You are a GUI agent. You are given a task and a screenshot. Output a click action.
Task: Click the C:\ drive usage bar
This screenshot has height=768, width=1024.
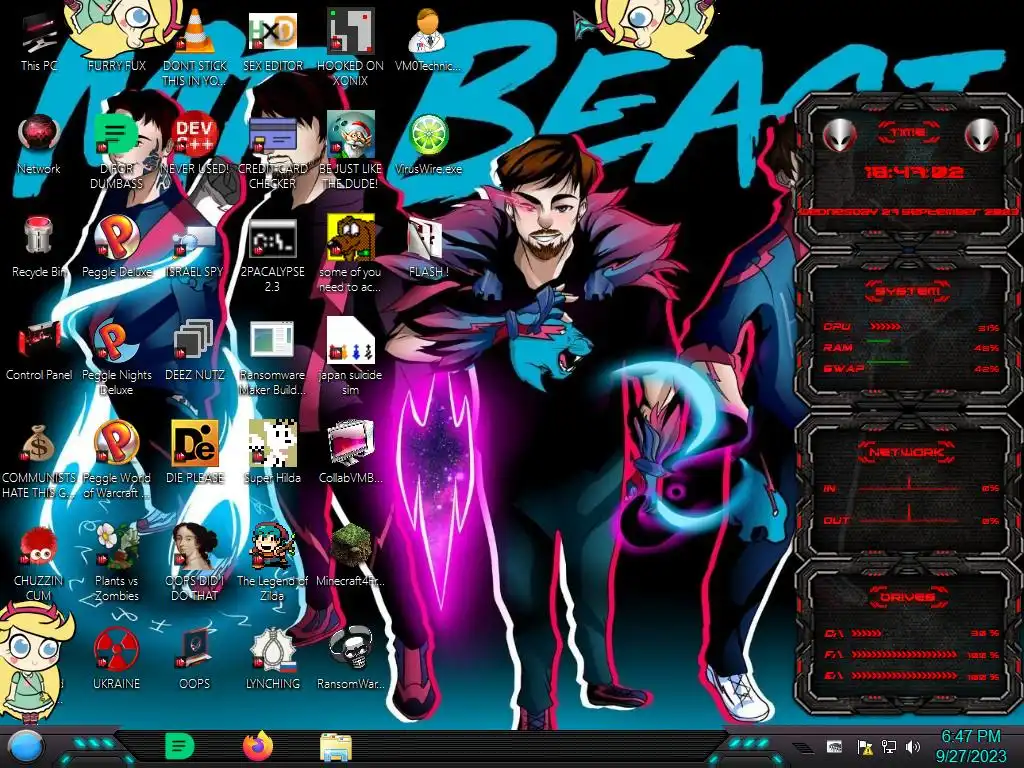click(x=867, y=633)
